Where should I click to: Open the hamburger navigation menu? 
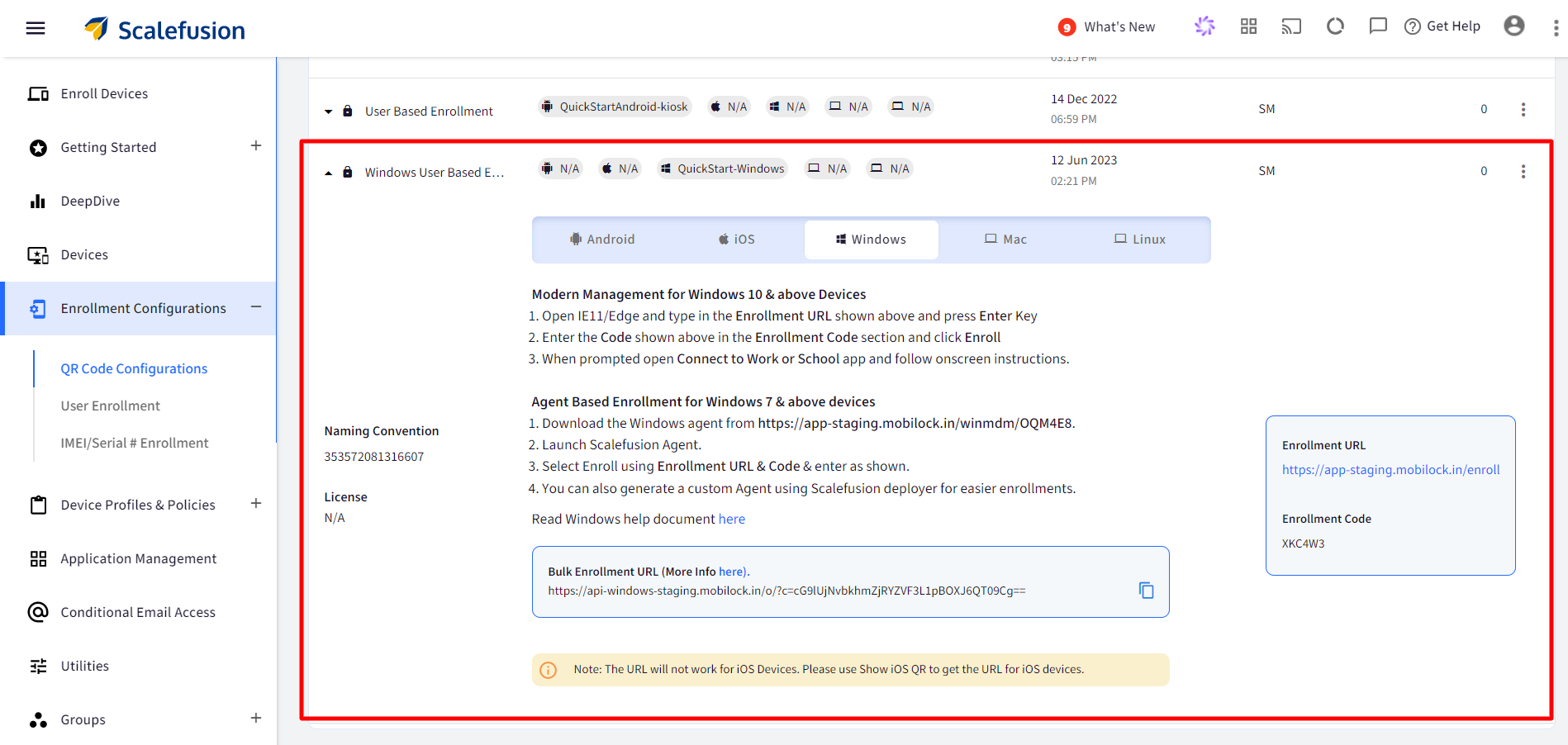36,28
